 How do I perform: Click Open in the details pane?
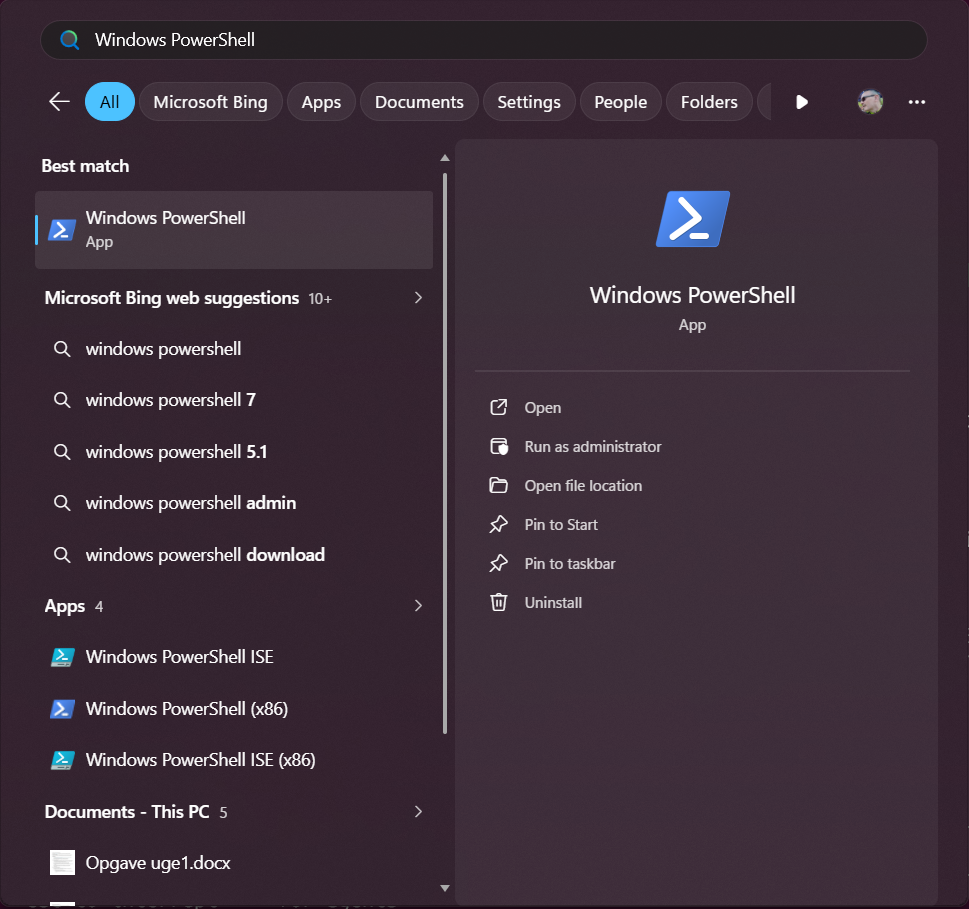pos(543,408)
